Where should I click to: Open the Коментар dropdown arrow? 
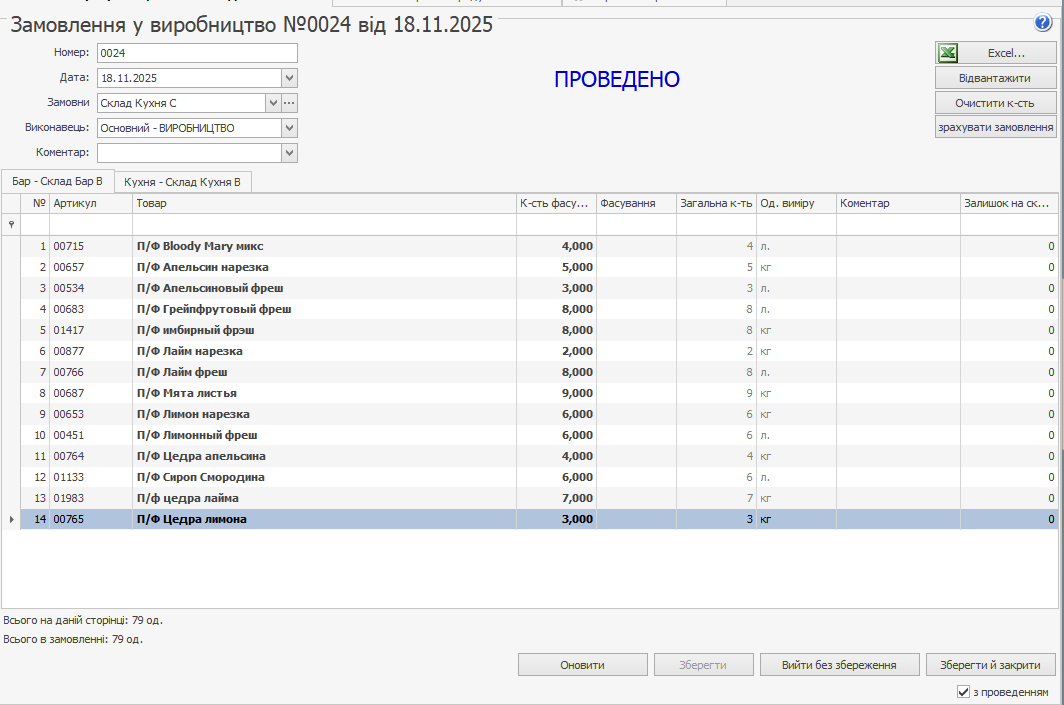coord(289,153)
